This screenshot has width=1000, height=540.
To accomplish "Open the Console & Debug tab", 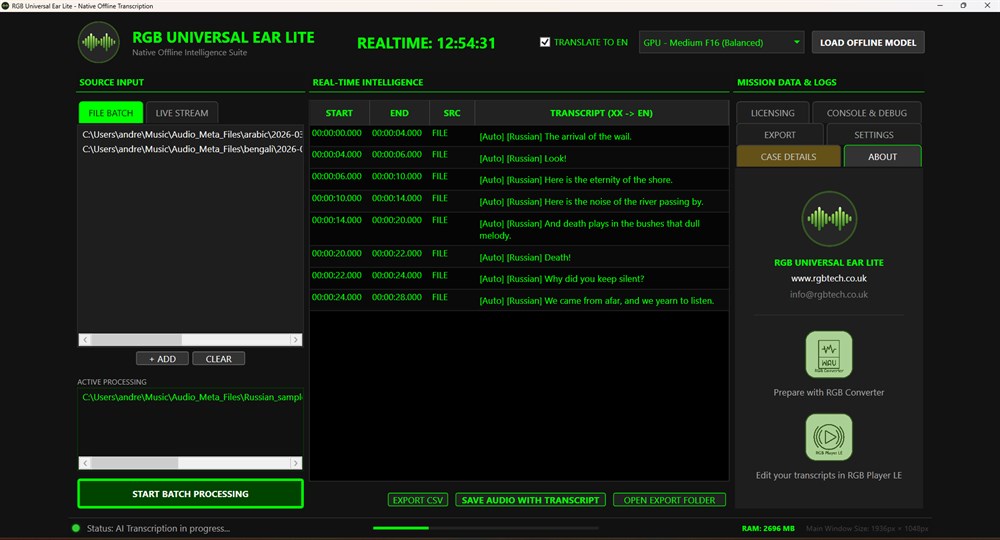I will [x=866, y=113].
